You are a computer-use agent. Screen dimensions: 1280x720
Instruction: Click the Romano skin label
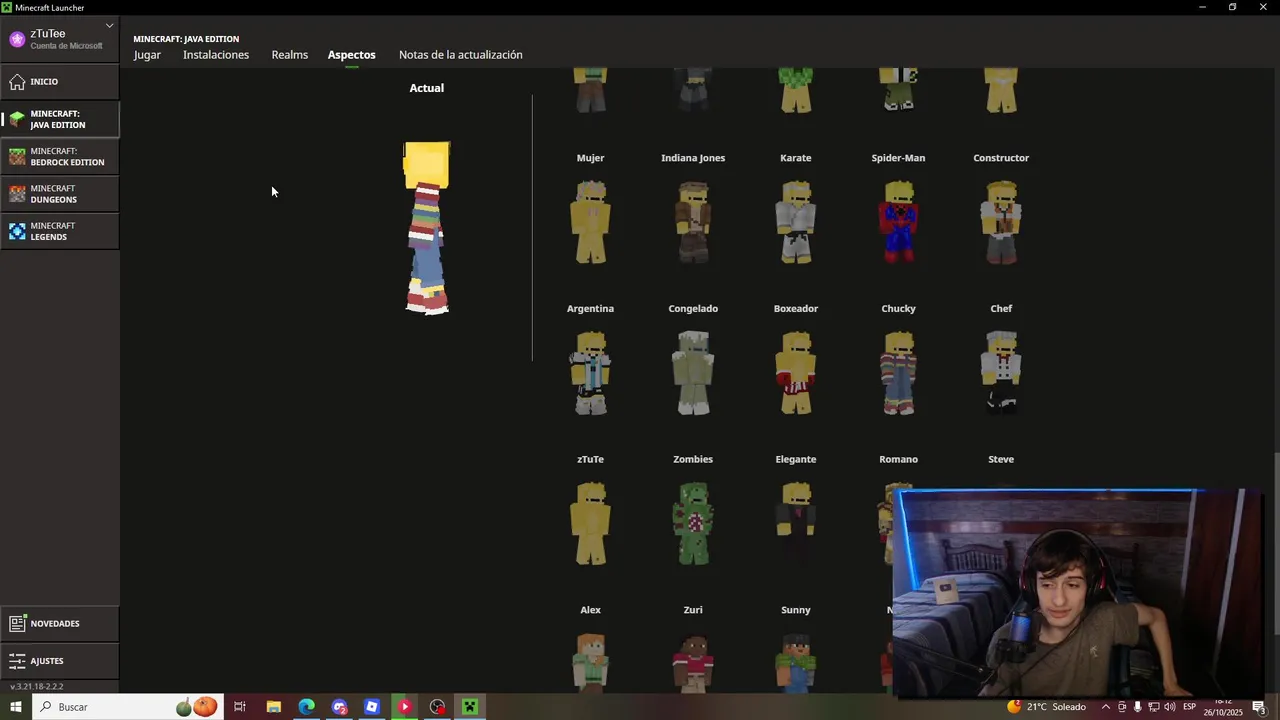898,460
